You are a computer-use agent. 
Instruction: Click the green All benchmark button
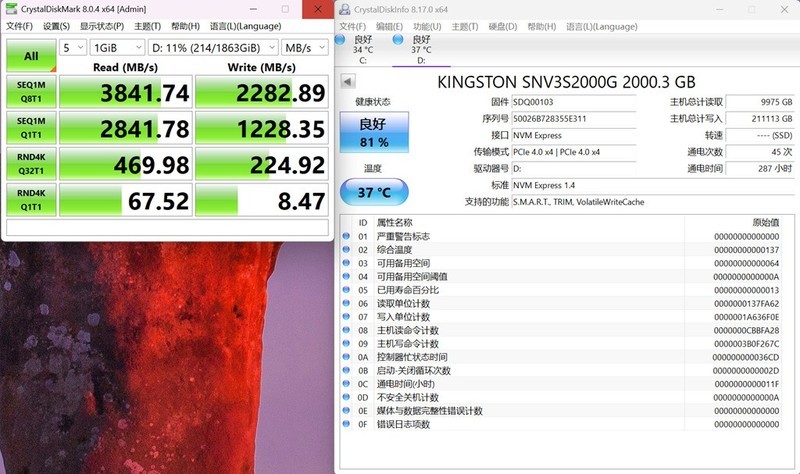pyautogui.click(x=31, y=56)
